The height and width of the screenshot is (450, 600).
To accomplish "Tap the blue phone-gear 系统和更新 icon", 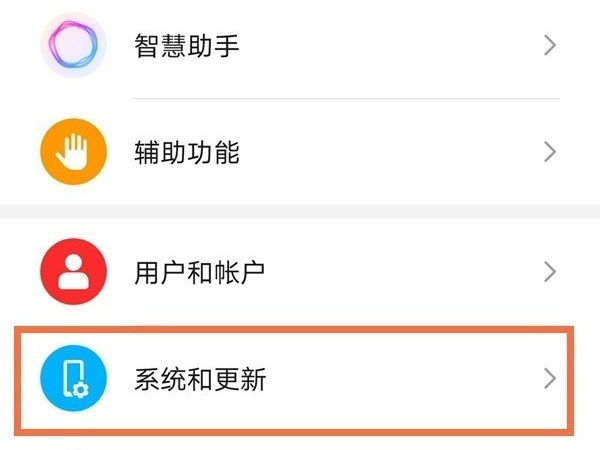I will (73, 379).
